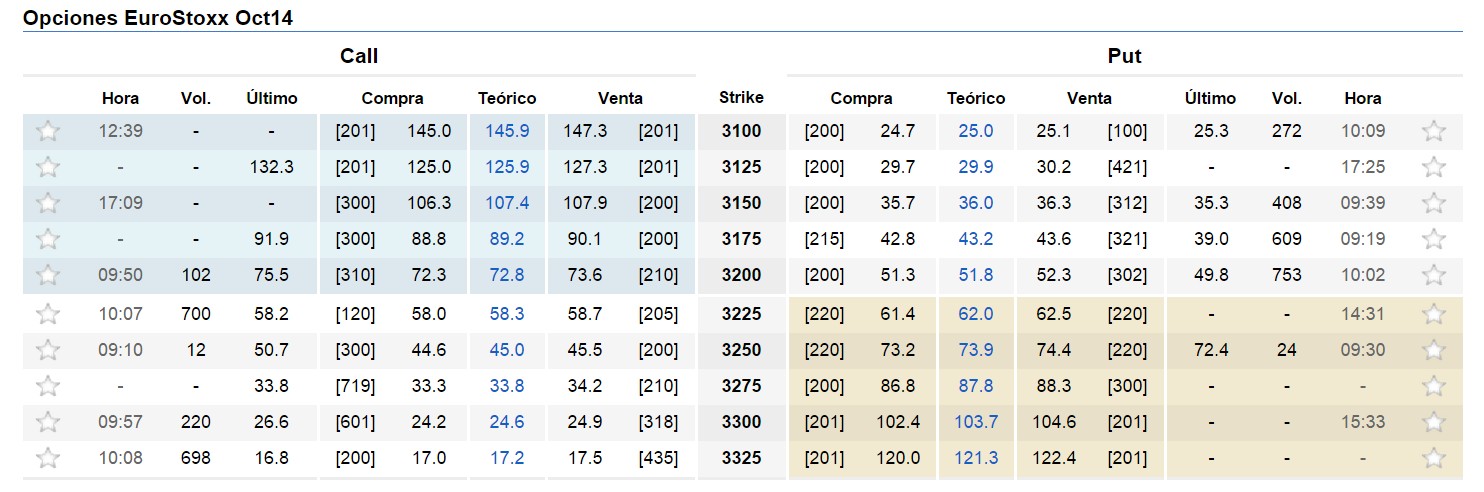Click put volume 753
Image resolution: width=1484 pixels, height=492 pixels.
(x=1287, y=275)
